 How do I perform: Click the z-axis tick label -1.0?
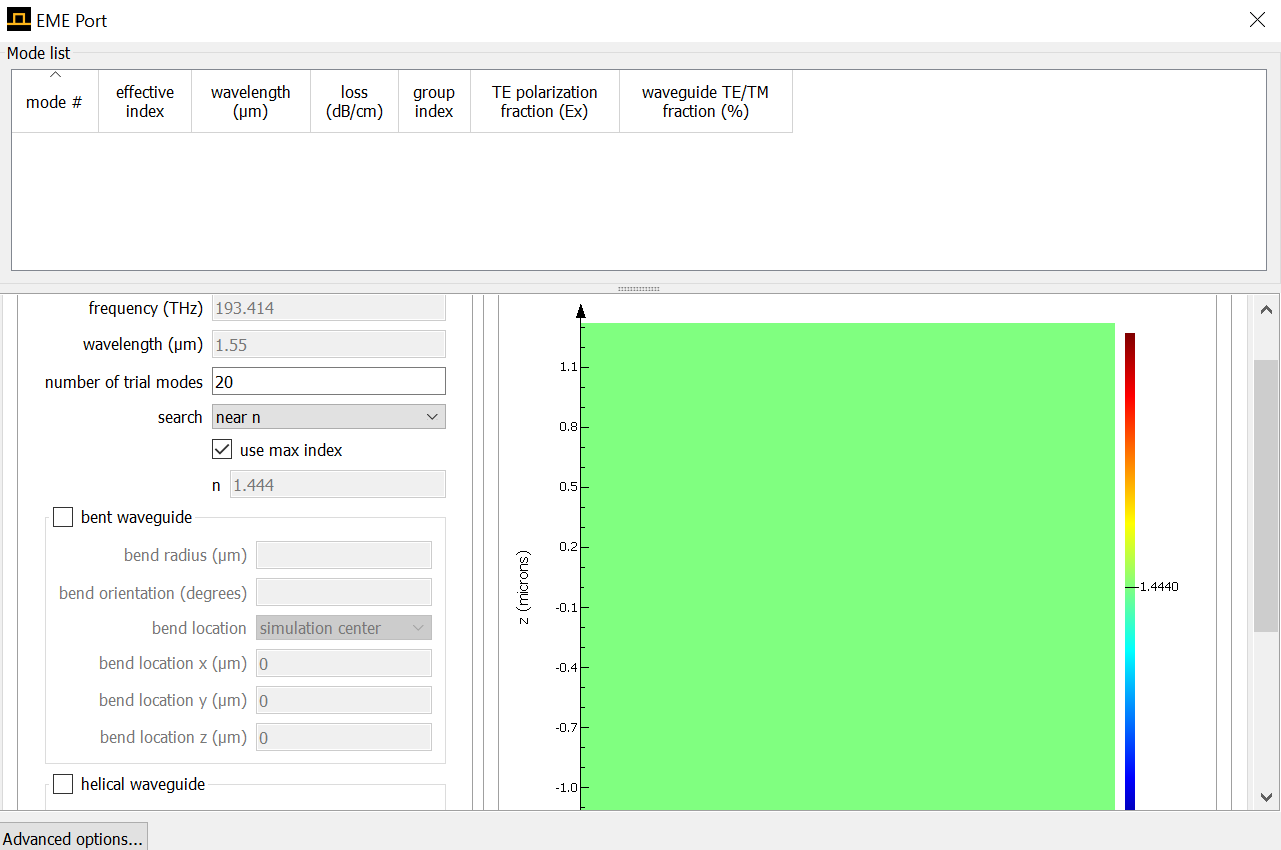tap(567, 787)
